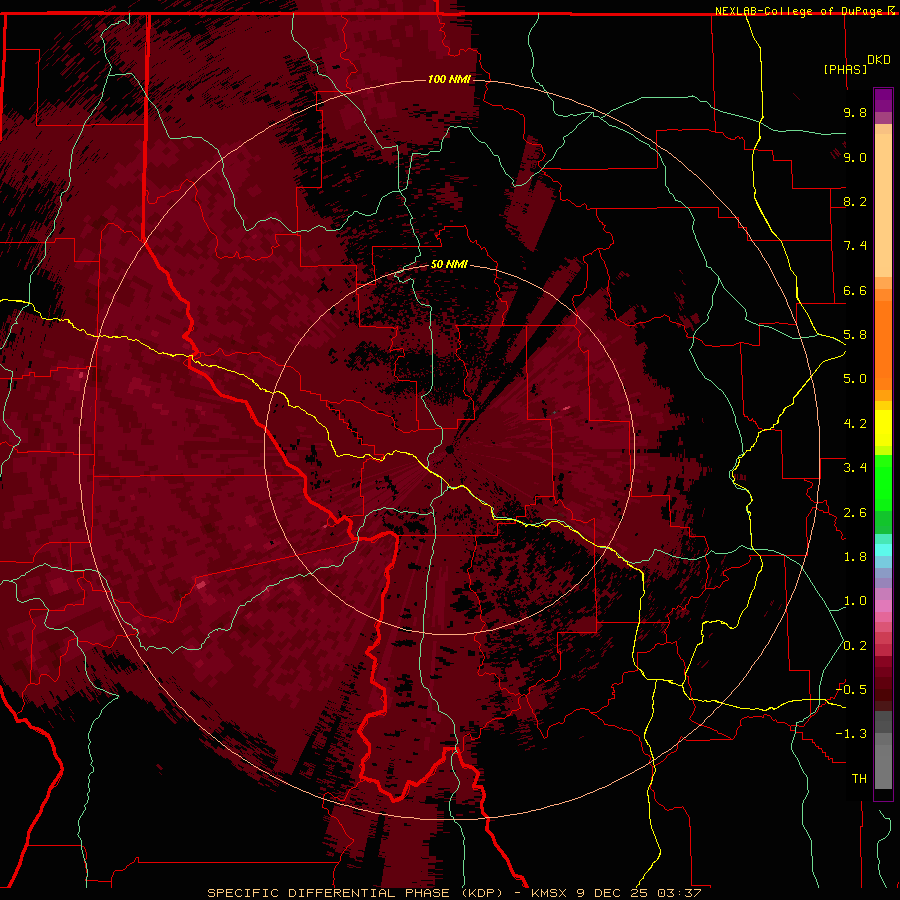Select the yellow band on the color bar
This screenshot has width=900, height=900.
[x=883, y=428]
